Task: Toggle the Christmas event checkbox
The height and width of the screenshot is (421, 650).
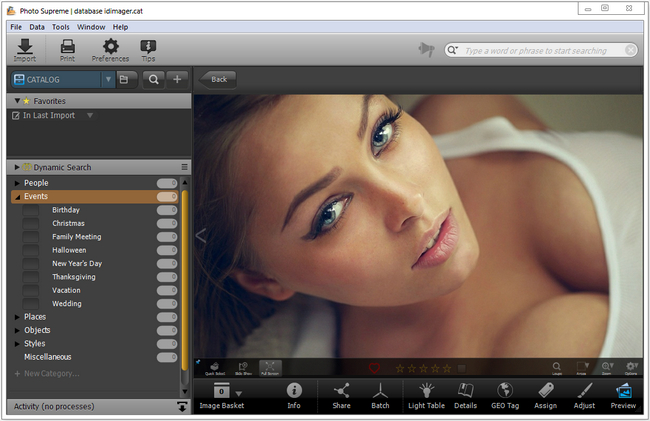Action: (x=31, y=223)
